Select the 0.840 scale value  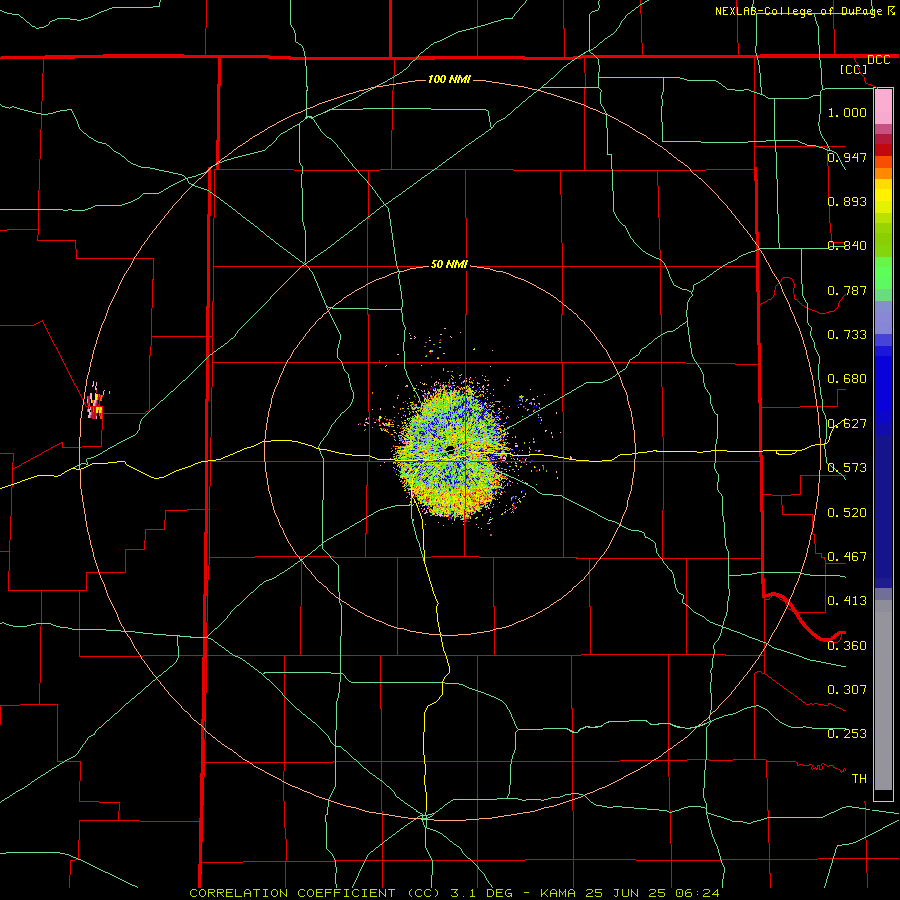point(847,245)
